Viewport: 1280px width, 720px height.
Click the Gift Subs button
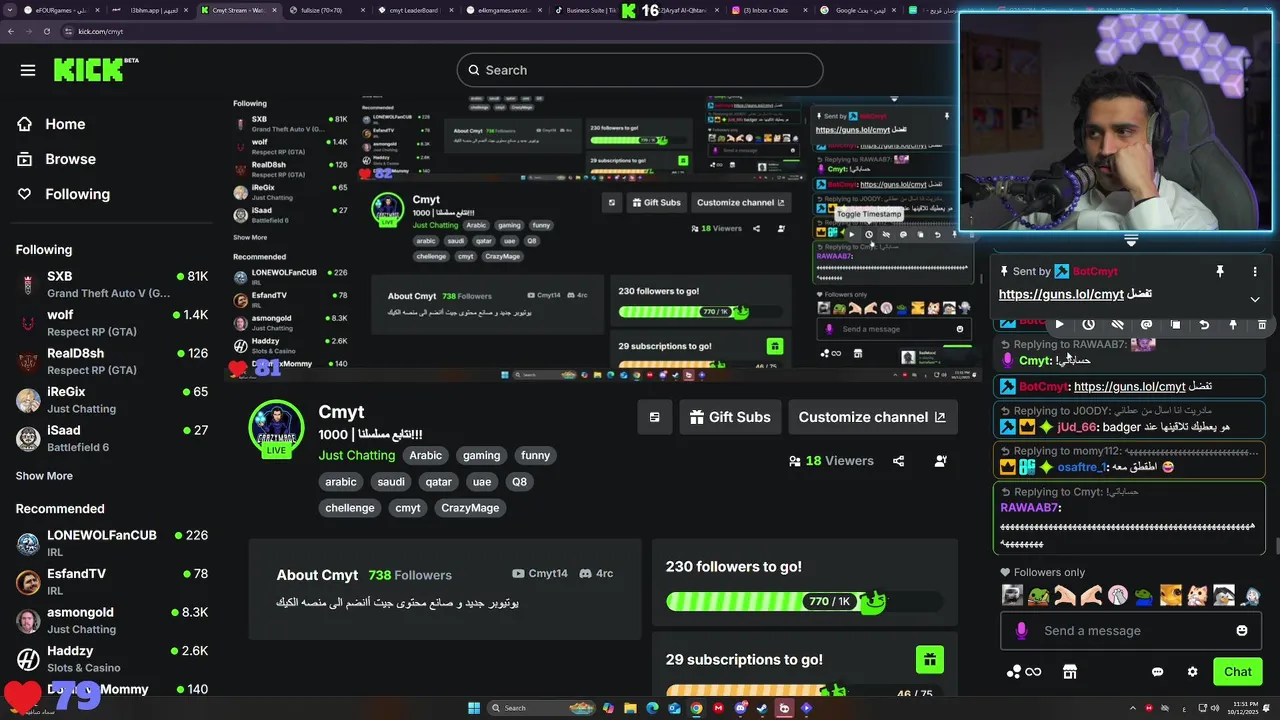pos(729,417)
